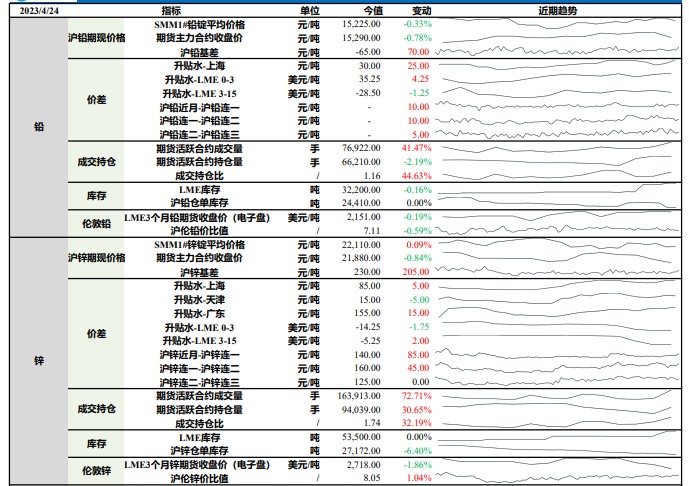
Task: Click the value 2,718.00
Action: tap(363, 465)
